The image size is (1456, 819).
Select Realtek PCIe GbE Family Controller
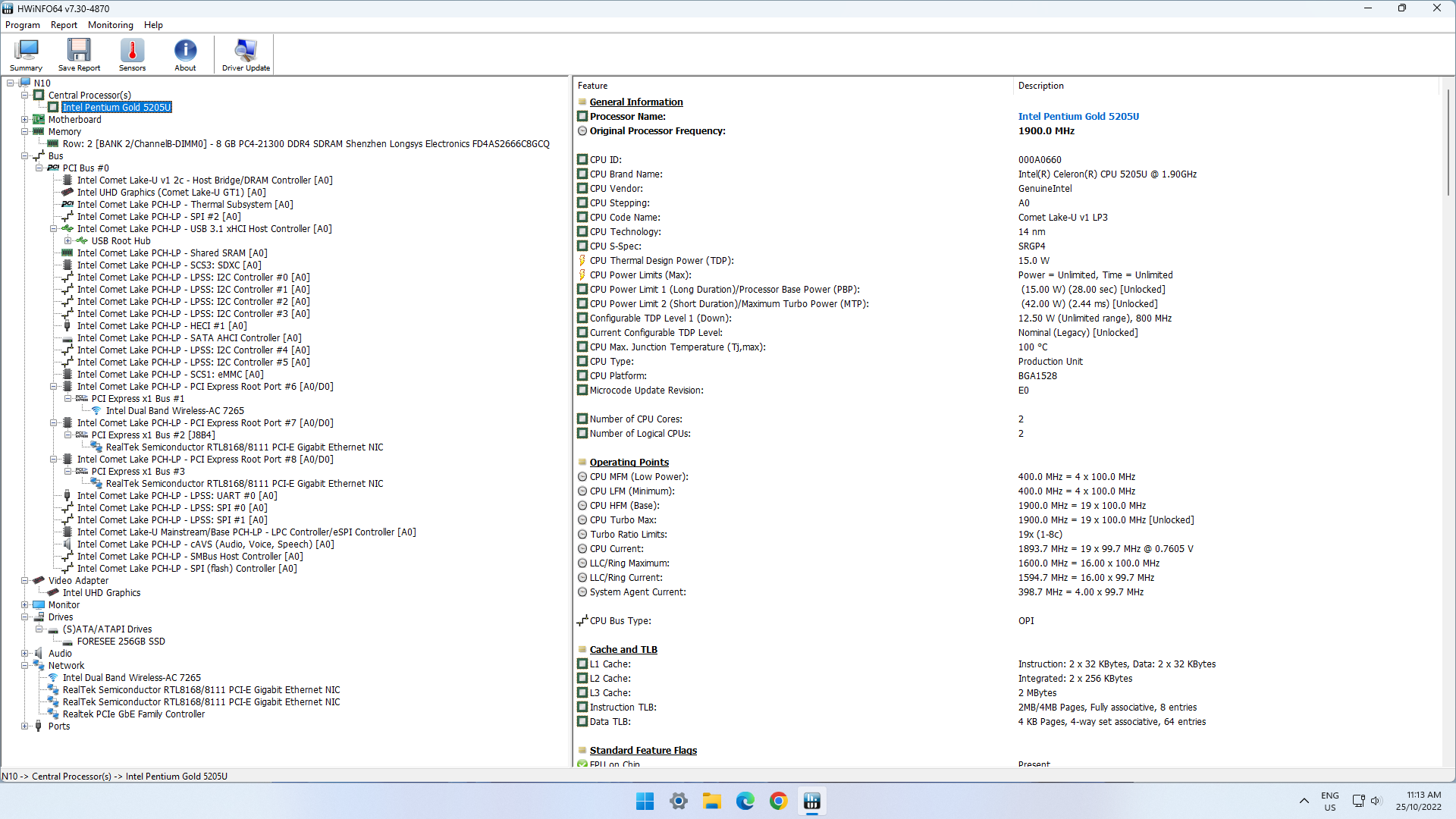click(x=133, y=714)
